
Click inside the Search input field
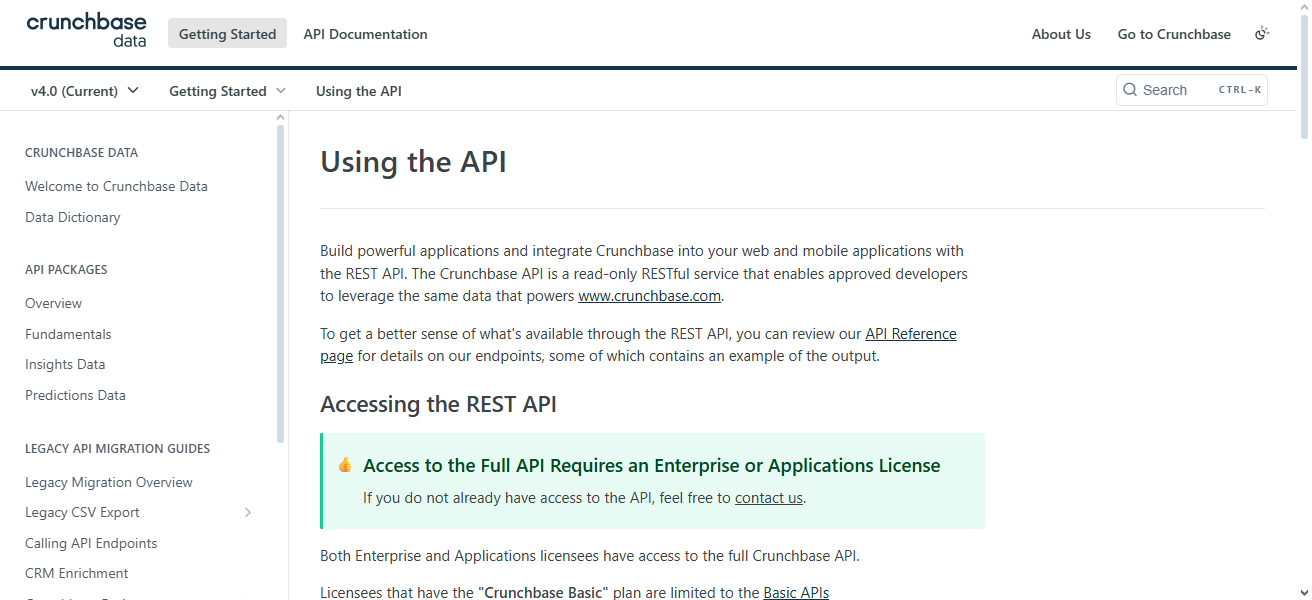pyautogui.click(x=1180, y=89)
